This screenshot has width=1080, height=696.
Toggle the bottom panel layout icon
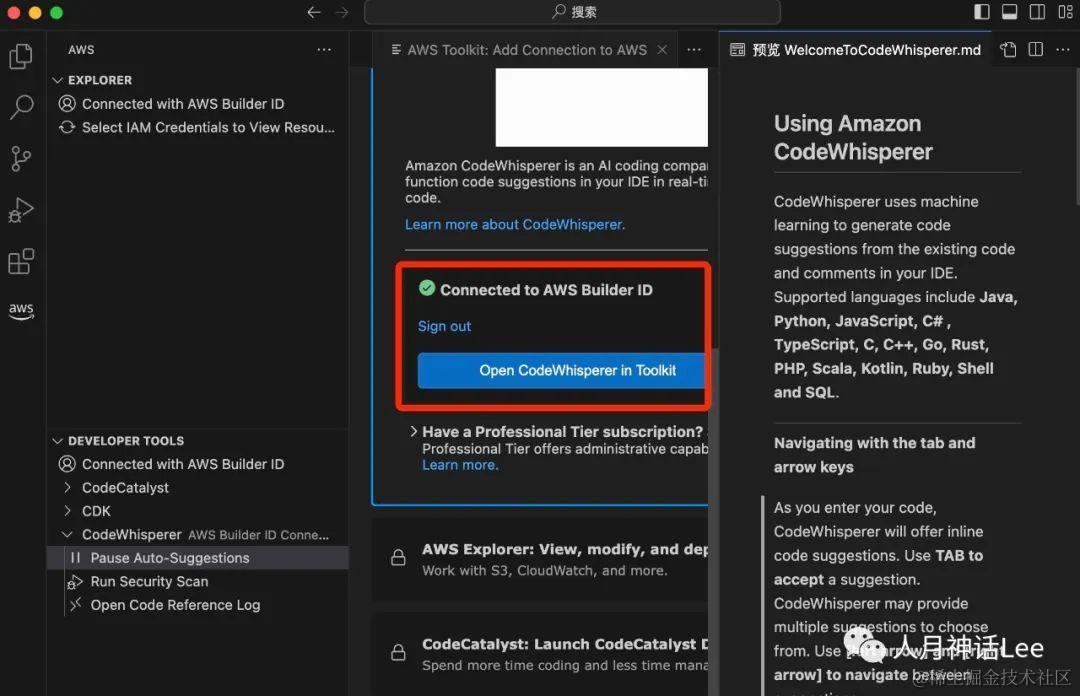pos(1009,12)
